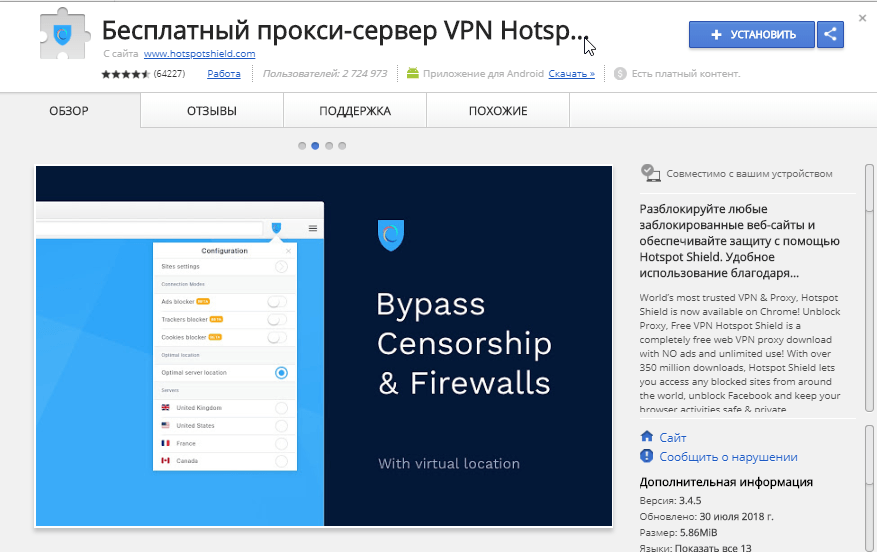Click the Скачать » Android download link

[x=571, y=74]
